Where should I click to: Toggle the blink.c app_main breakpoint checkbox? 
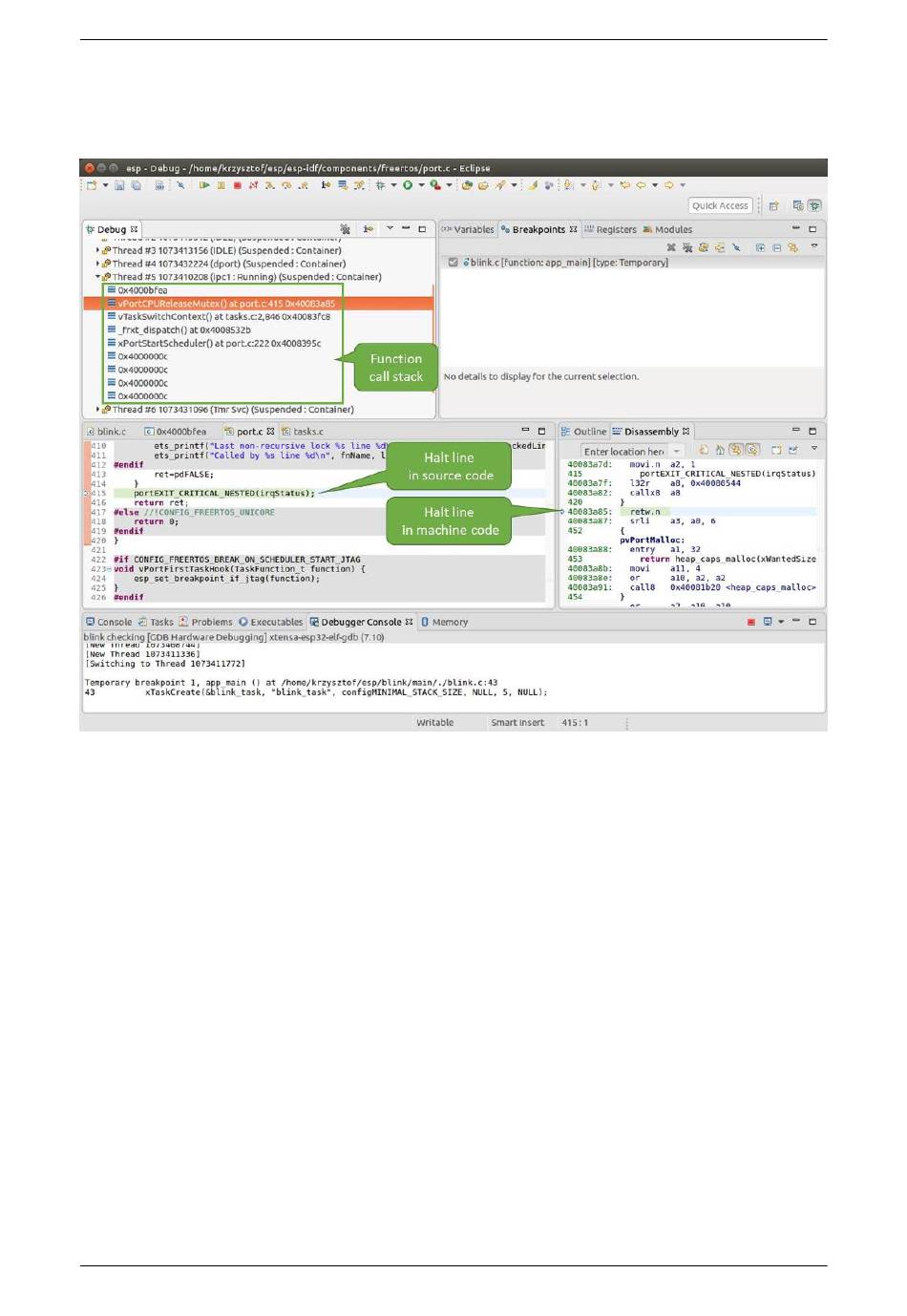pyautogui.click(x=453, y=262)
